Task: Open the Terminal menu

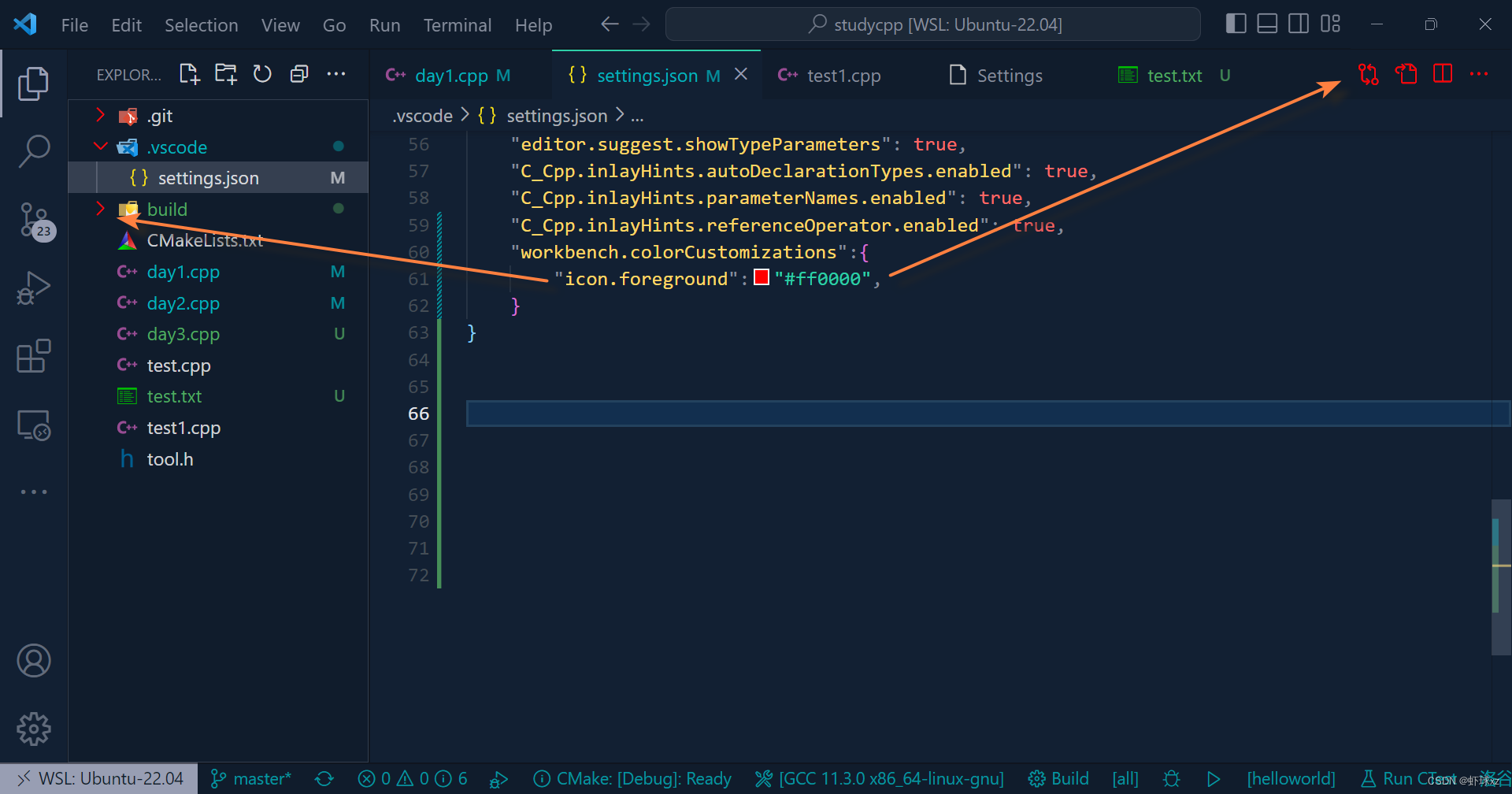Action: click(458, 25)
